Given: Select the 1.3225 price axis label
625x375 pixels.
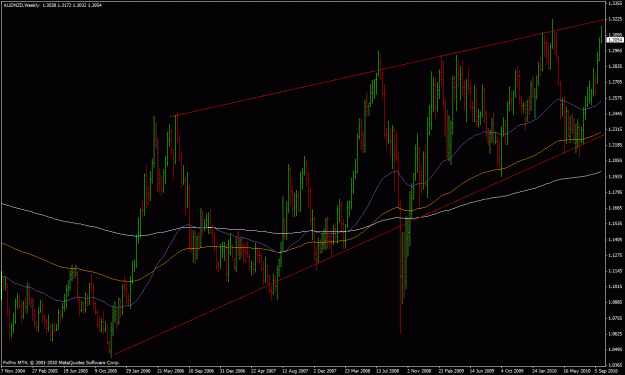Looking at the screenshot, I should (x=615, y=19).
